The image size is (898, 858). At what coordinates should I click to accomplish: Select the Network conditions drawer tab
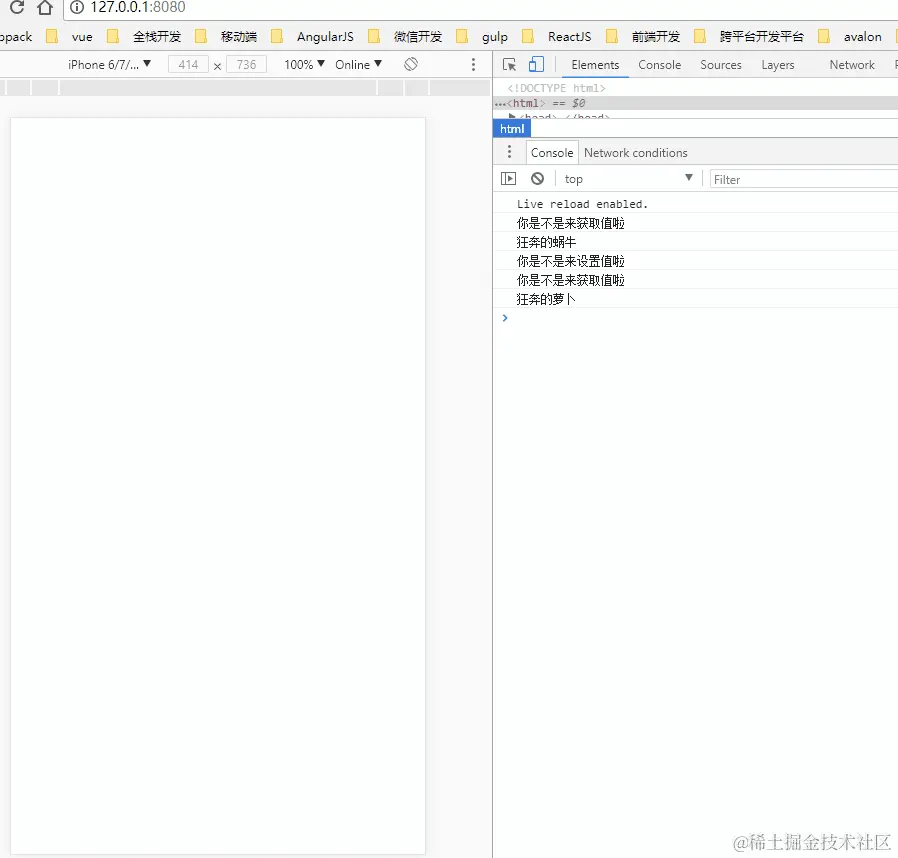pyautogui.click(x=636, y=153)
